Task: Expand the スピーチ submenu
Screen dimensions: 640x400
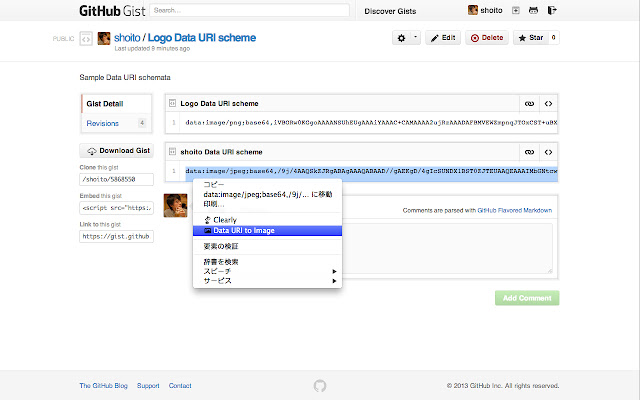Action: (x=267, y=271)
